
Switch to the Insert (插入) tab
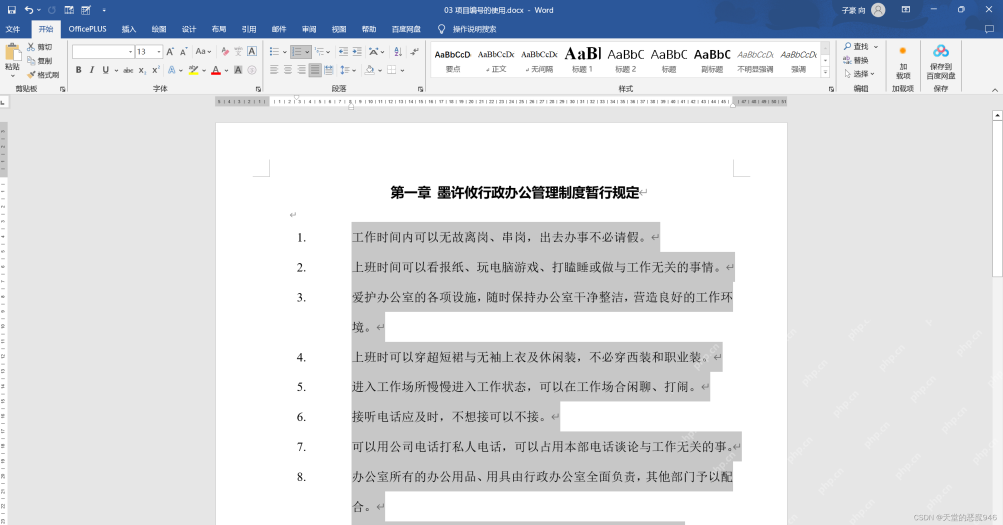click(129, 29)
